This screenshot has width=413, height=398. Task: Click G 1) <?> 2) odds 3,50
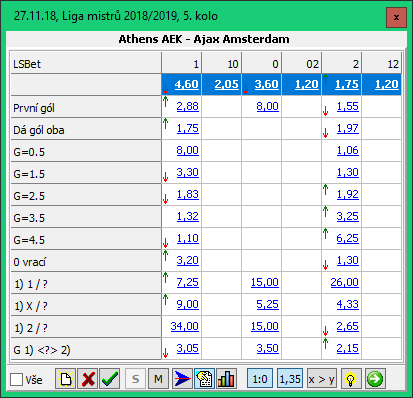click(x=268, y=348)
